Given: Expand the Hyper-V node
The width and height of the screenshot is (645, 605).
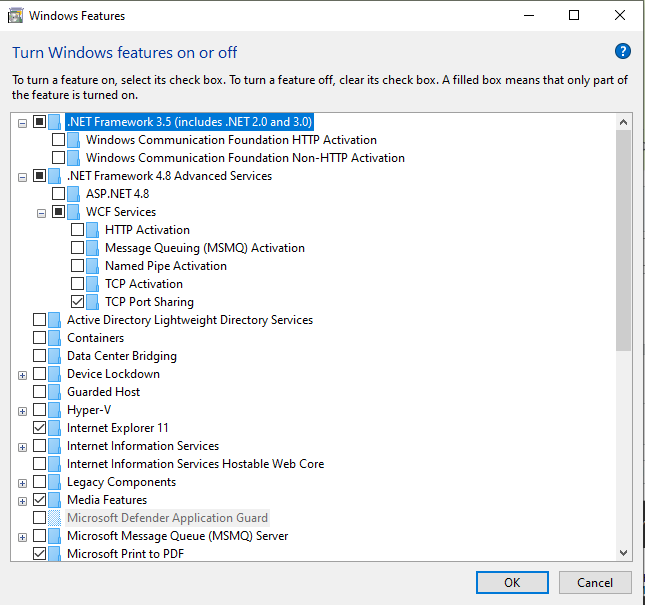Looking at the screenshot, I should tap(23, 411).
